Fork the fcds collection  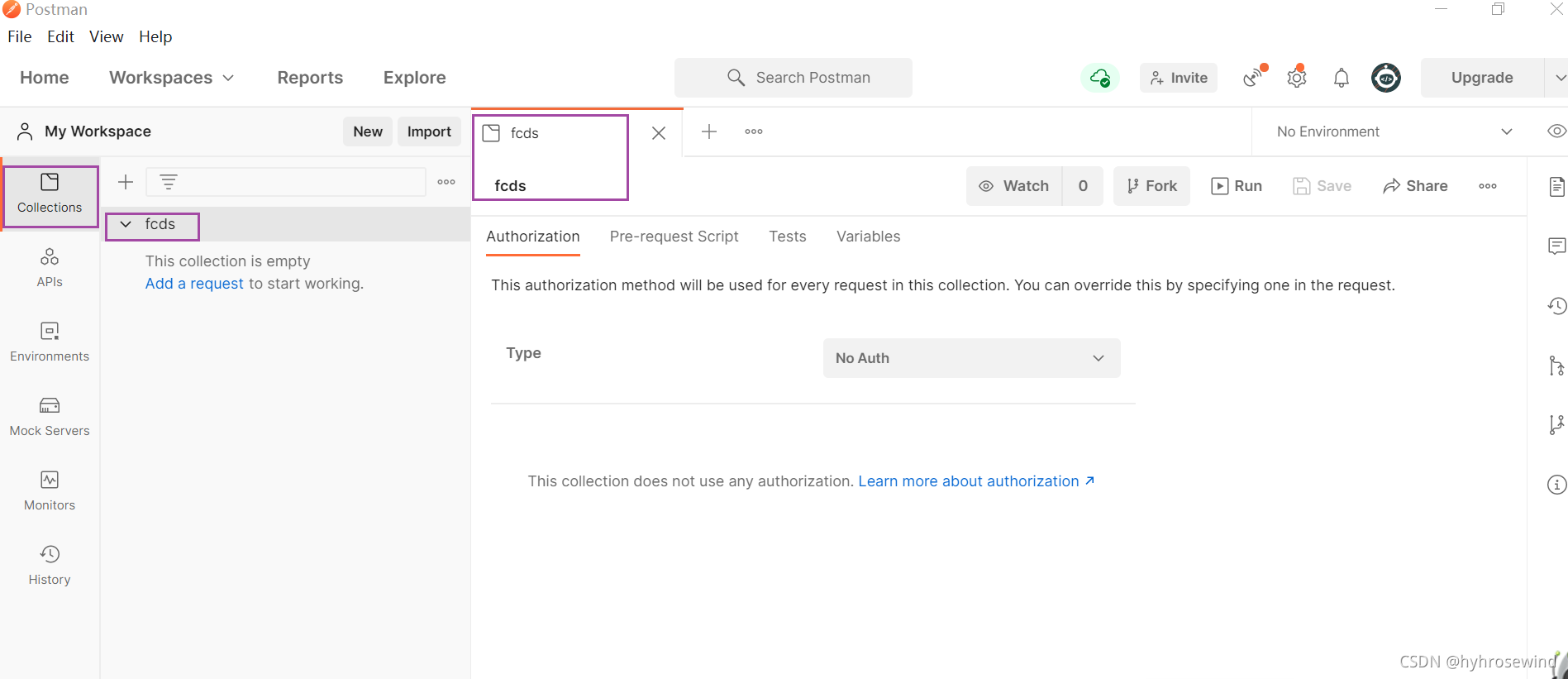[x=1151, y=186]
